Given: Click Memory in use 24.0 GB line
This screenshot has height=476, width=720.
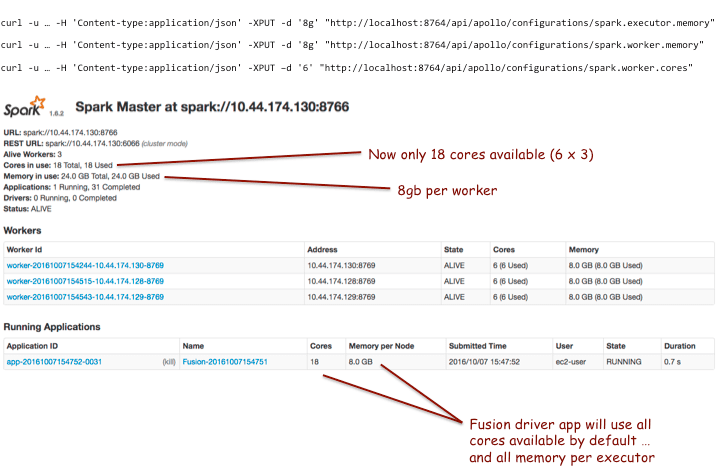Looking at the screenshot, I should click(81, 176).
